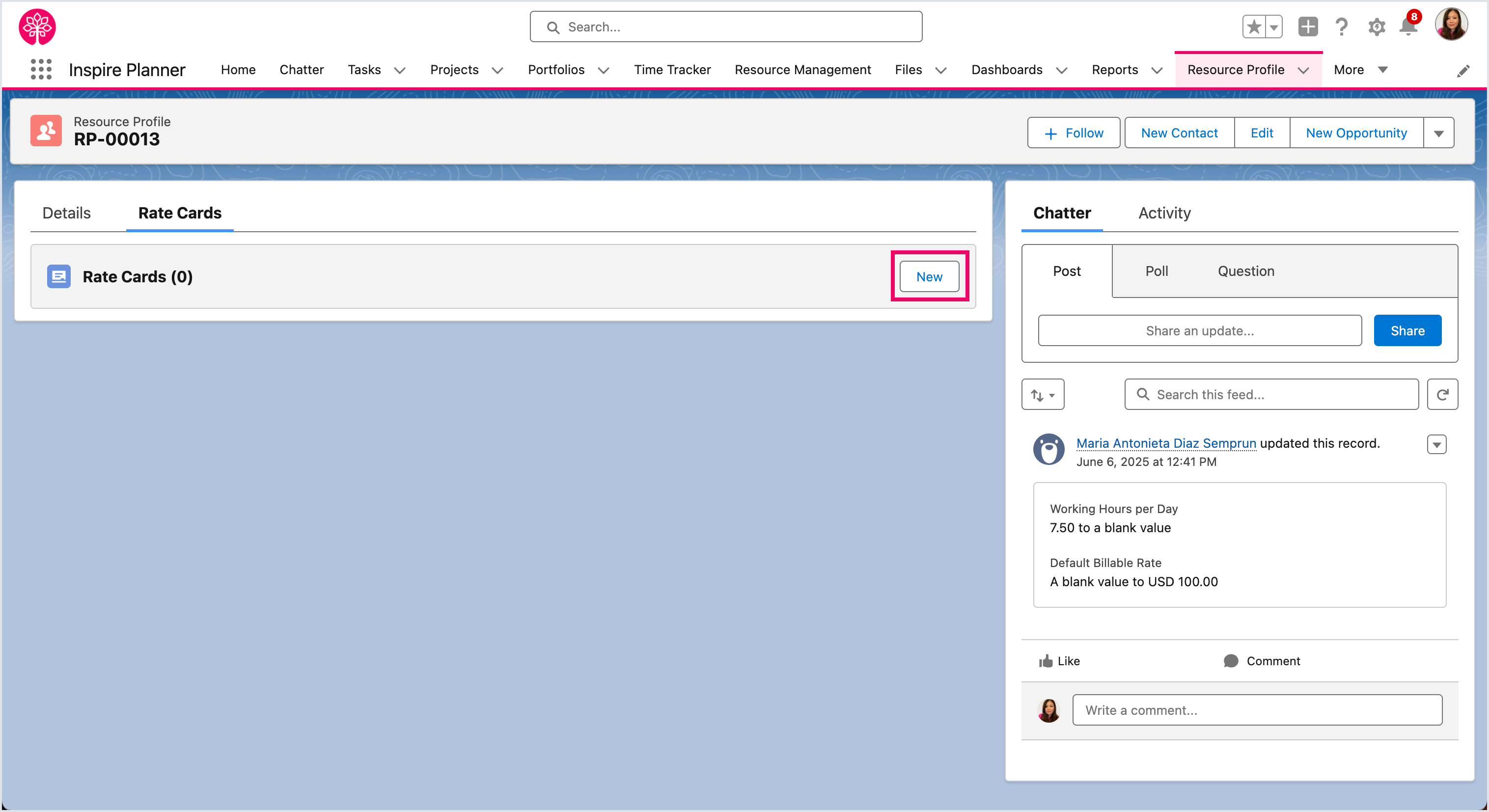Click Comment on the feed post
The height and width of the screenshot is (812, 1489).
tap(1262, 661)
